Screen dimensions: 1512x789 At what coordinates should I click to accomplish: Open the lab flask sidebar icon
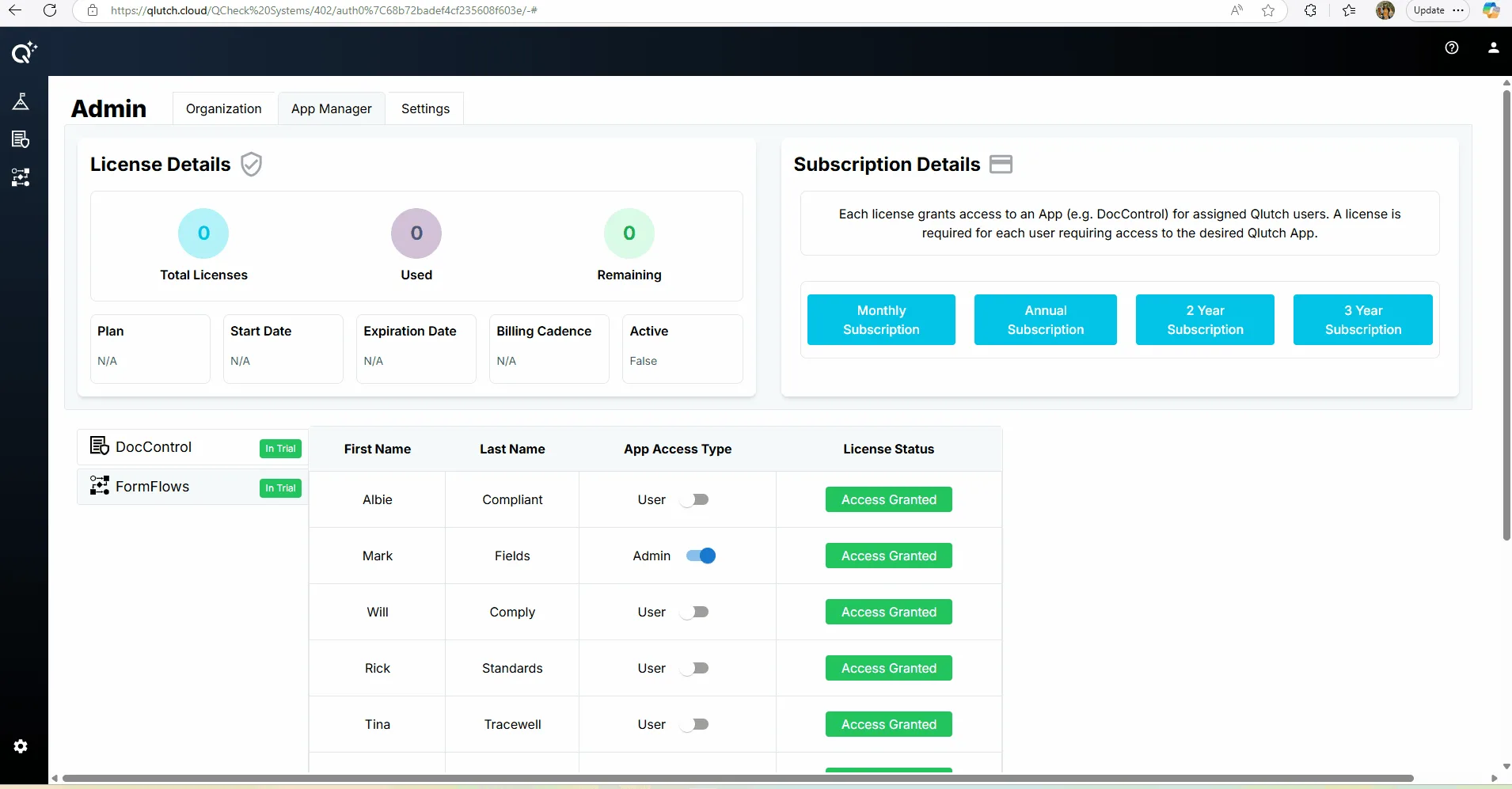pyautogui.click(x=21, y=101)
